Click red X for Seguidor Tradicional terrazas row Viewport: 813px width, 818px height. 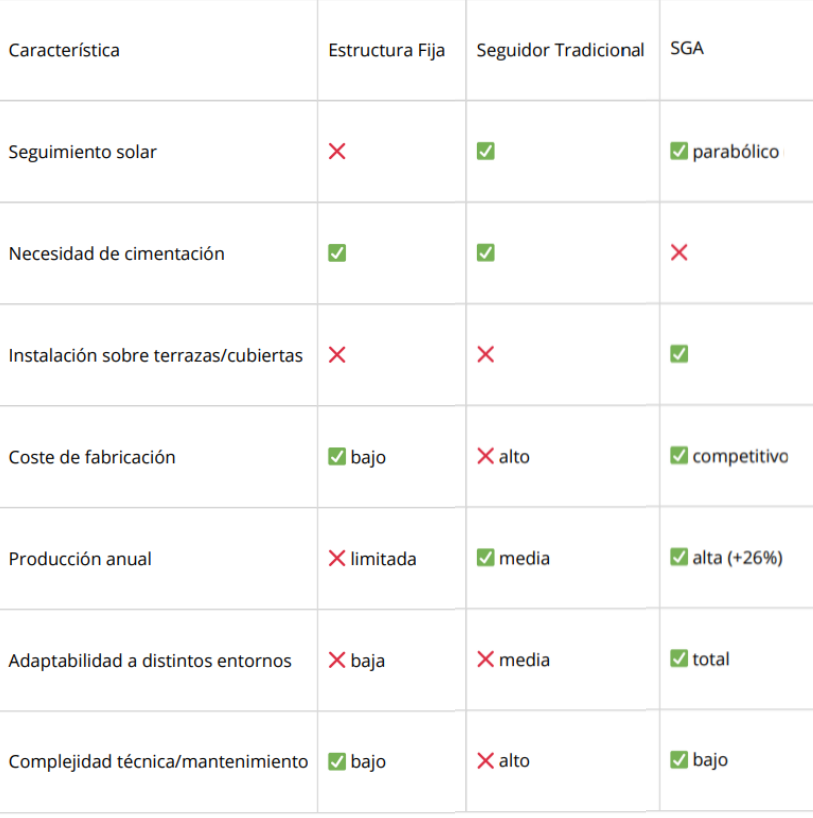485,354
